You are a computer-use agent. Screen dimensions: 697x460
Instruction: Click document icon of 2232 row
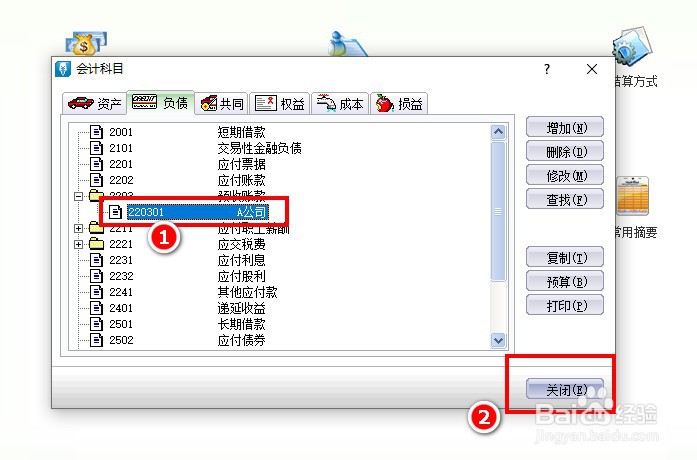click(96, 276)
